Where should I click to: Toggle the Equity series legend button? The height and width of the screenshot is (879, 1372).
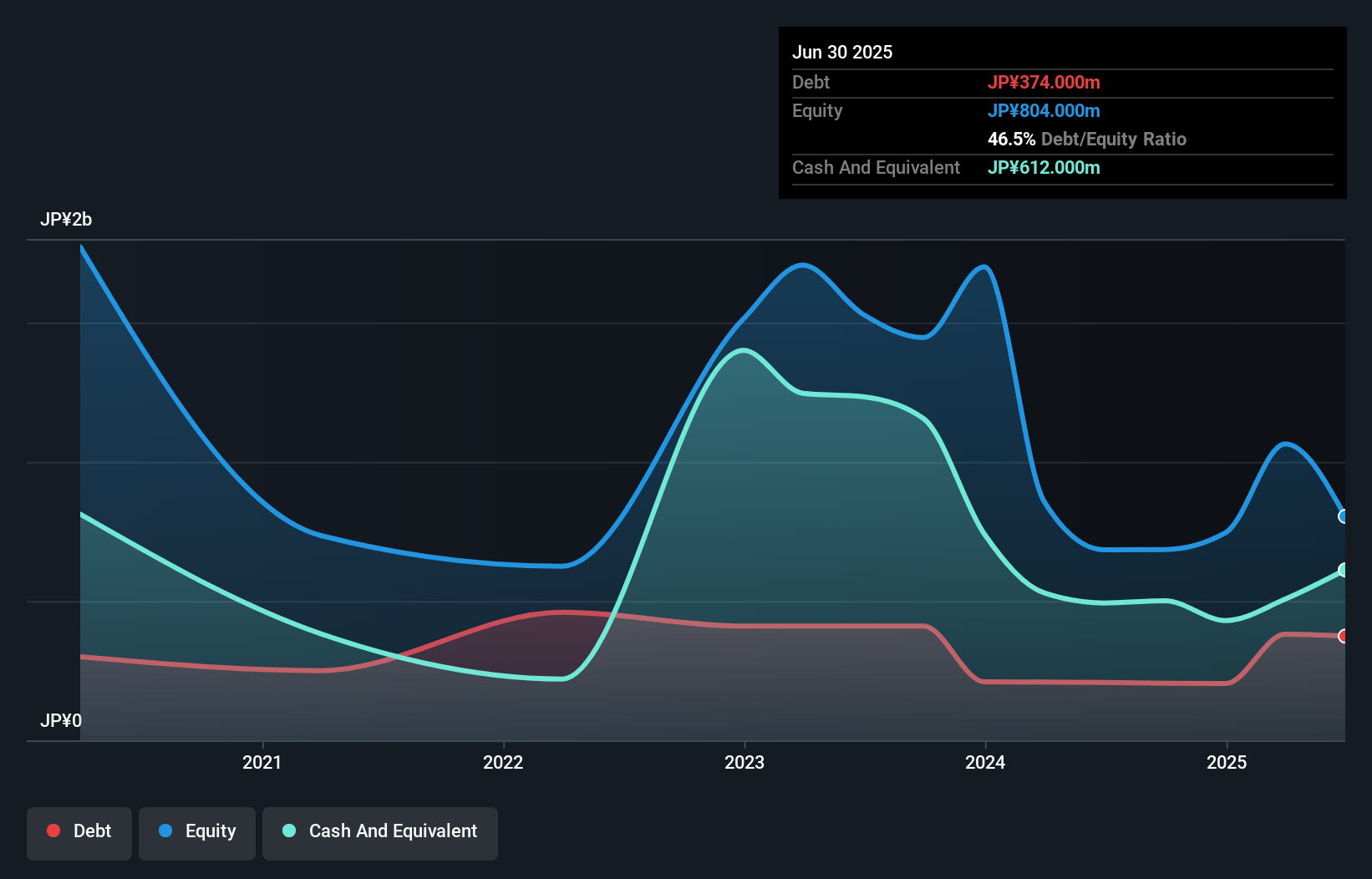(197, 833)
